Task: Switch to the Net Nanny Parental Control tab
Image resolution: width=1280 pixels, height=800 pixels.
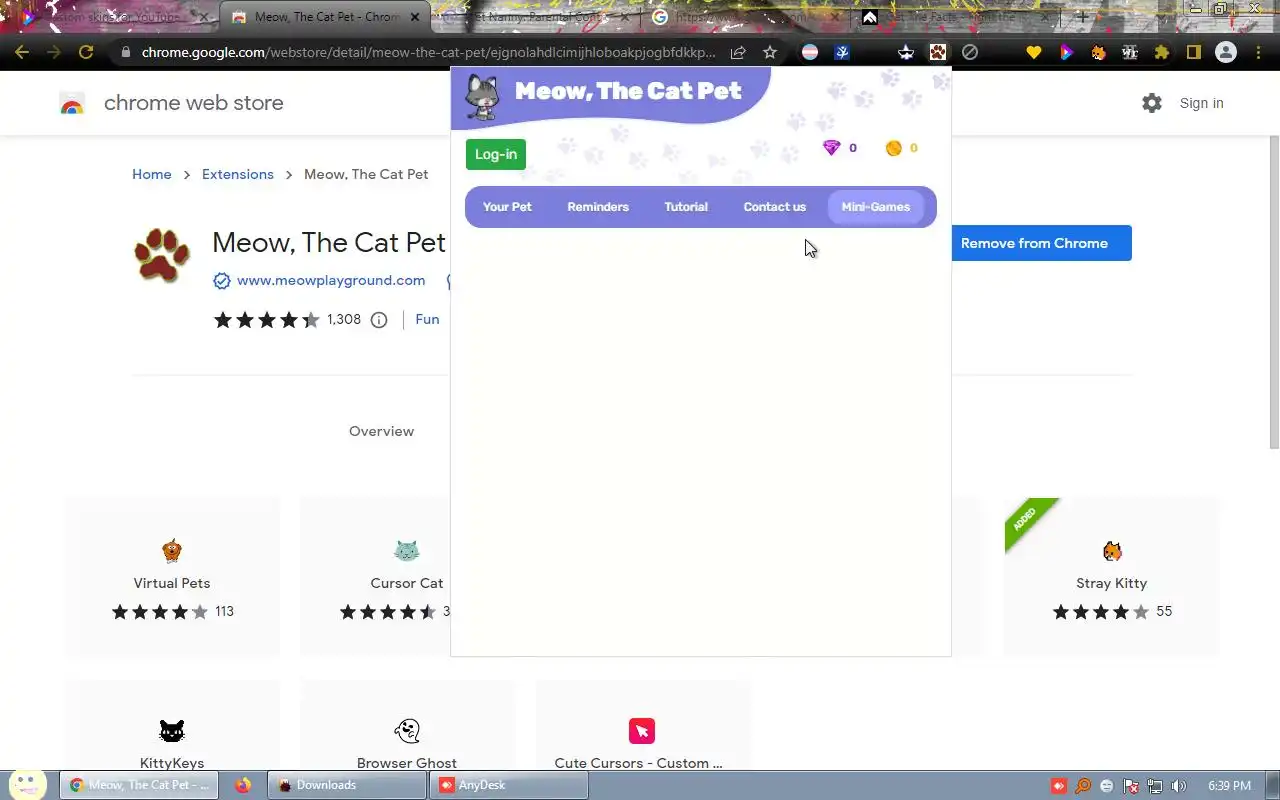Action: tap(535, 17)
